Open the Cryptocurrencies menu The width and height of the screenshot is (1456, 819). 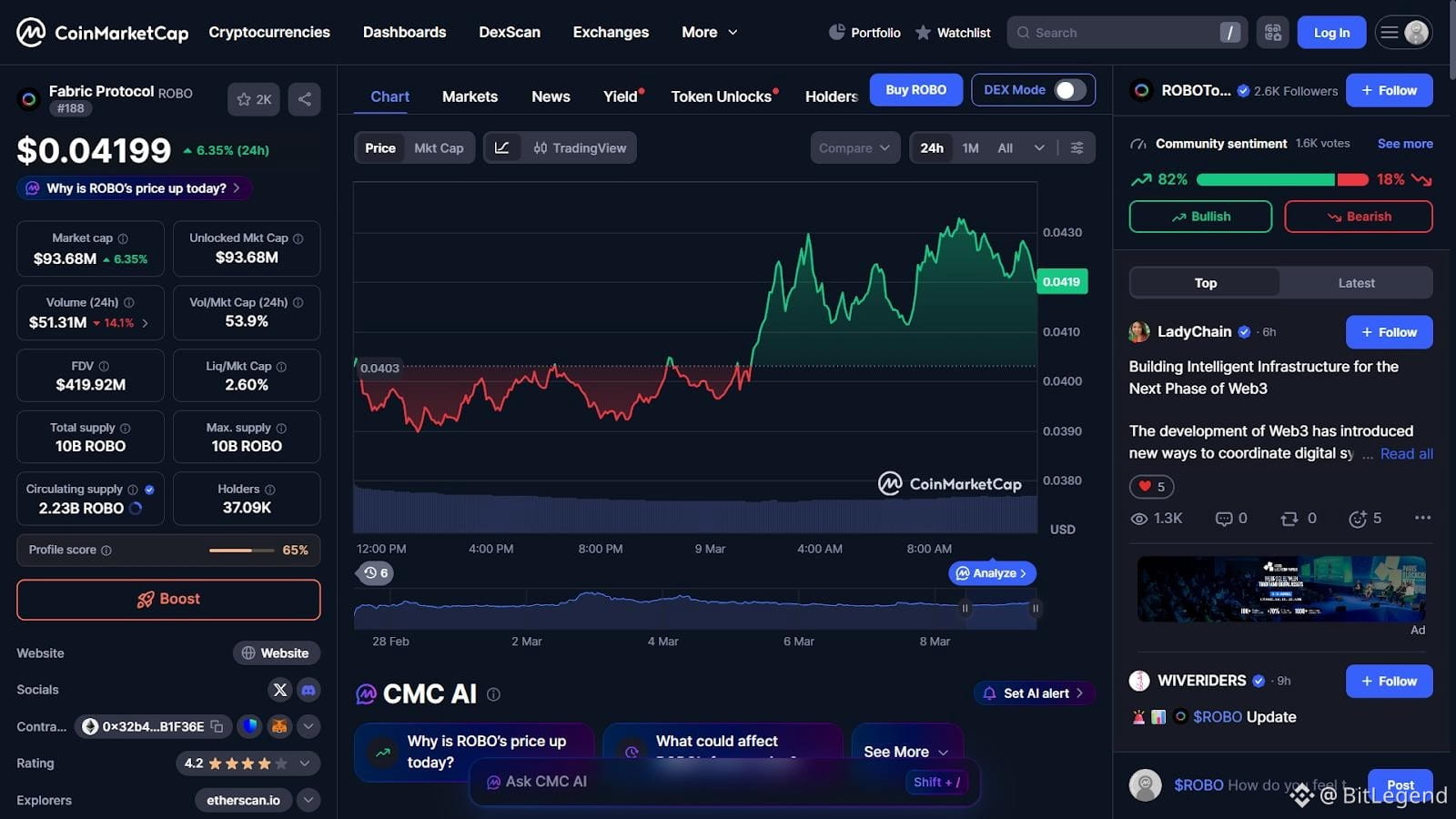point(269,33)
